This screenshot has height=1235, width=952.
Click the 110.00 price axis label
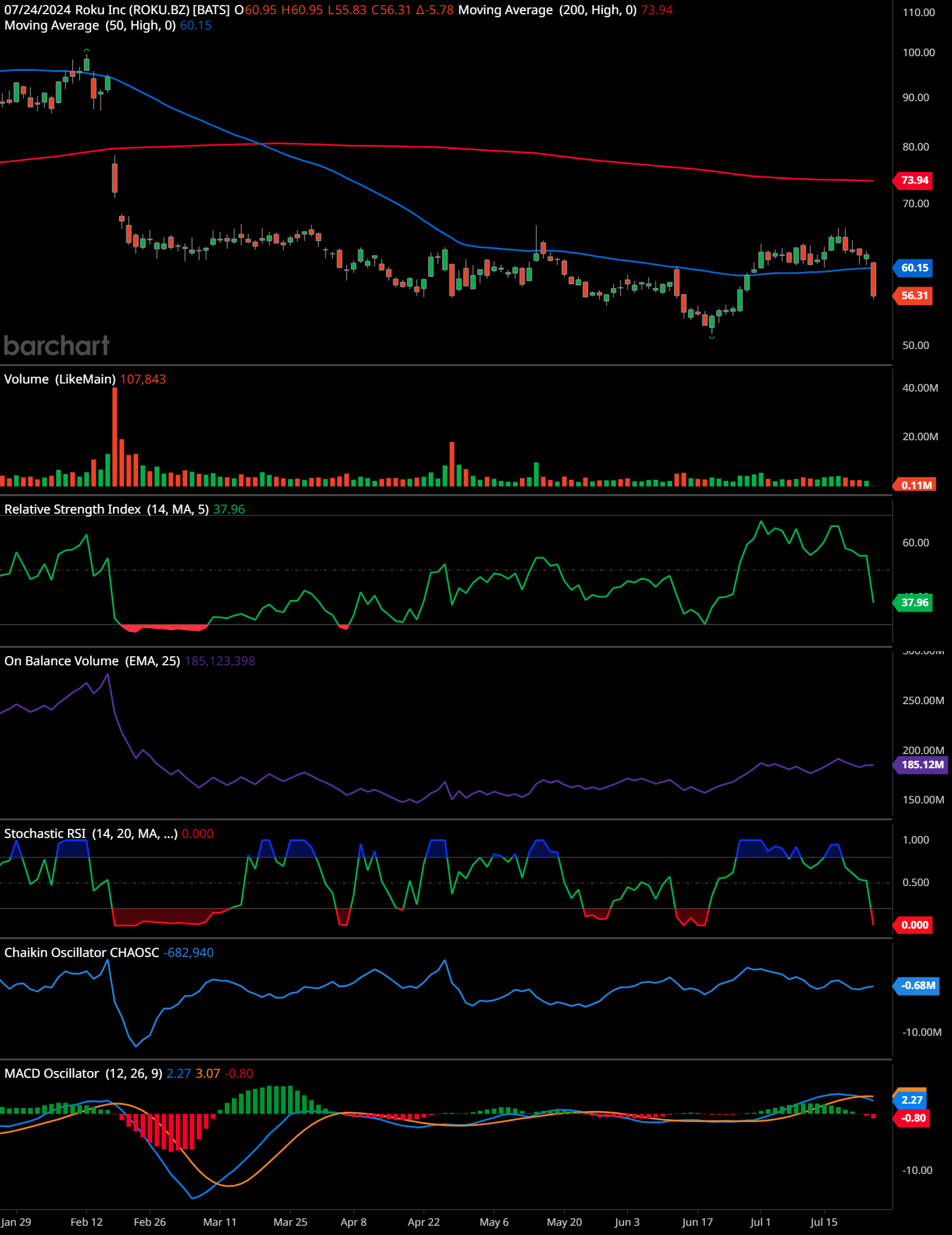(x=919, y=12)
